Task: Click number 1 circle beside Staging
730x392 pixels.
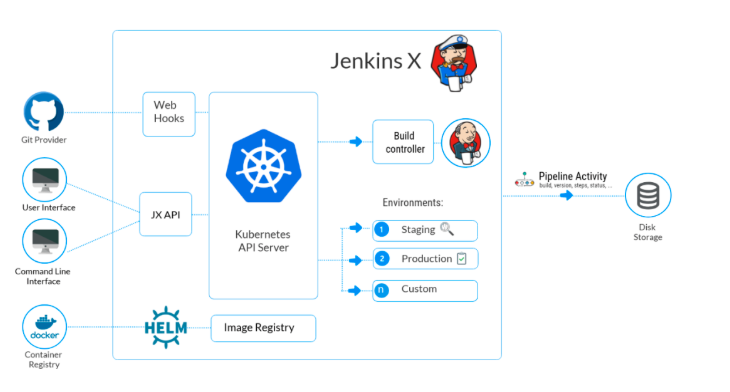Action: pos(381,230)
